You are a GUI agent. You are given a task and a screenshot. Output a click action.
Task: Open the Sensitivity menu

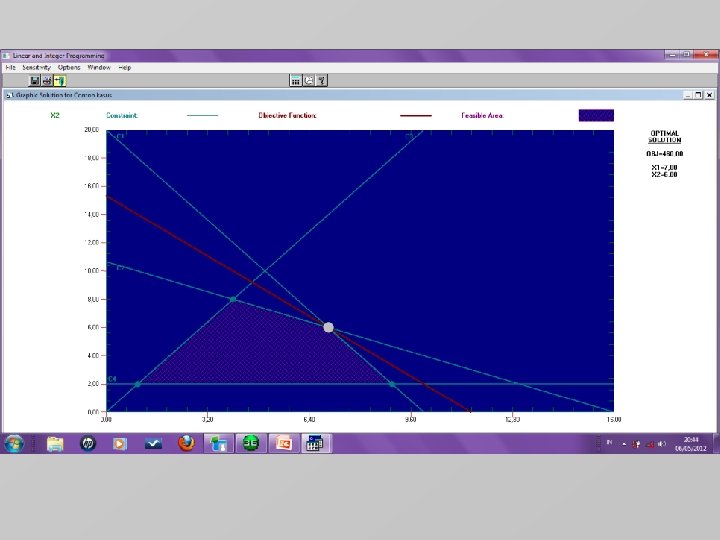pos(37,68)
